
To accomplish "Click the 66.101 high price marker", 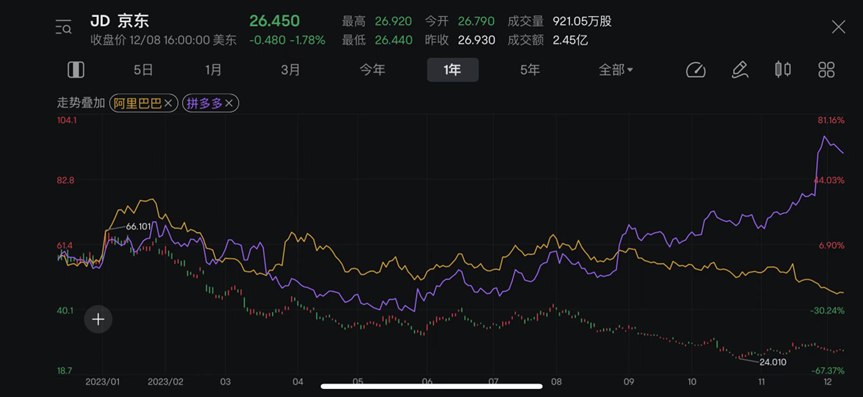I will point(139,226).
